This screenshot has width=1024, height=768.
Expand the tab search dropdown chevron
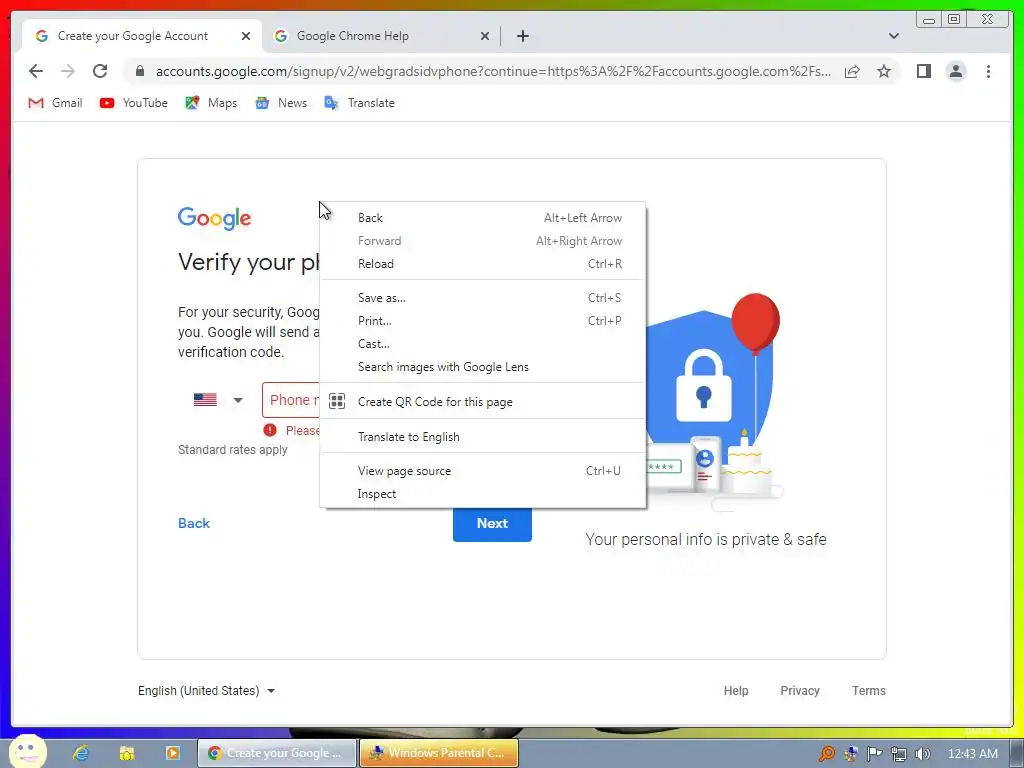point(893,36)
